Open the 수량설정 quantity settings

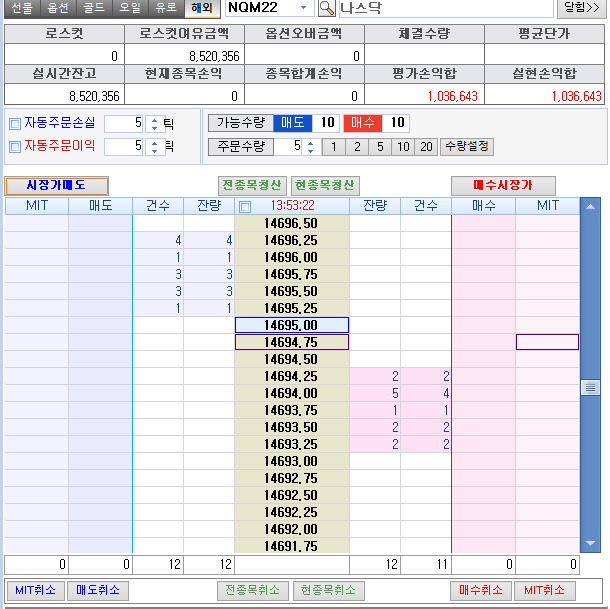pos(466,147)
